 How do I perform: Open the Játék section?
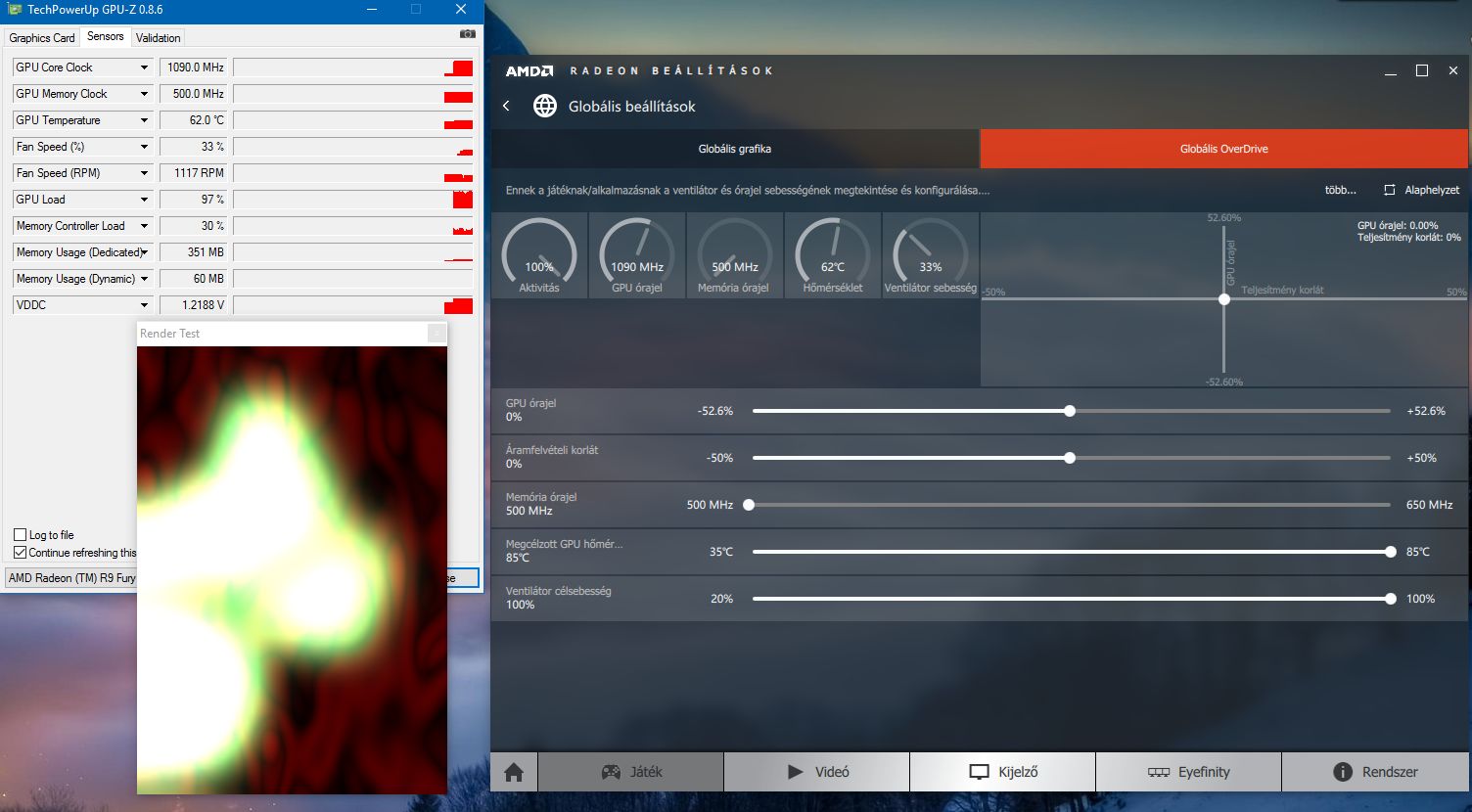pos(631,772)
